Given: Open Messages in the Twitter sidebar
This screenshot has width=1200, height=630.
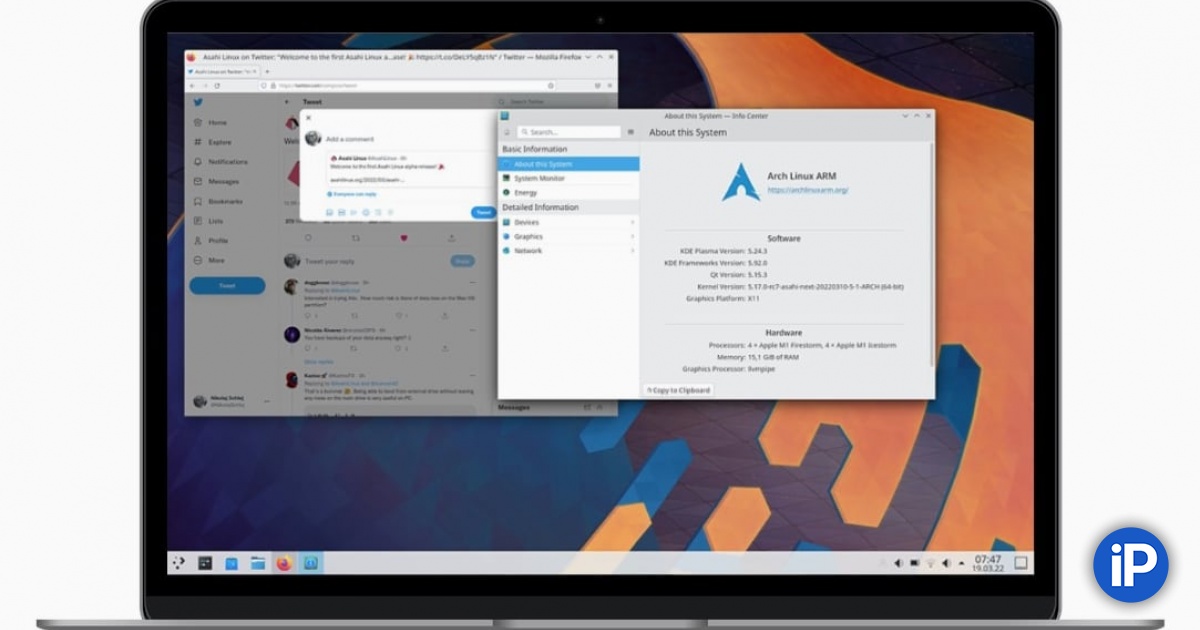Looking at the screenshot, I should coord(217,181).
